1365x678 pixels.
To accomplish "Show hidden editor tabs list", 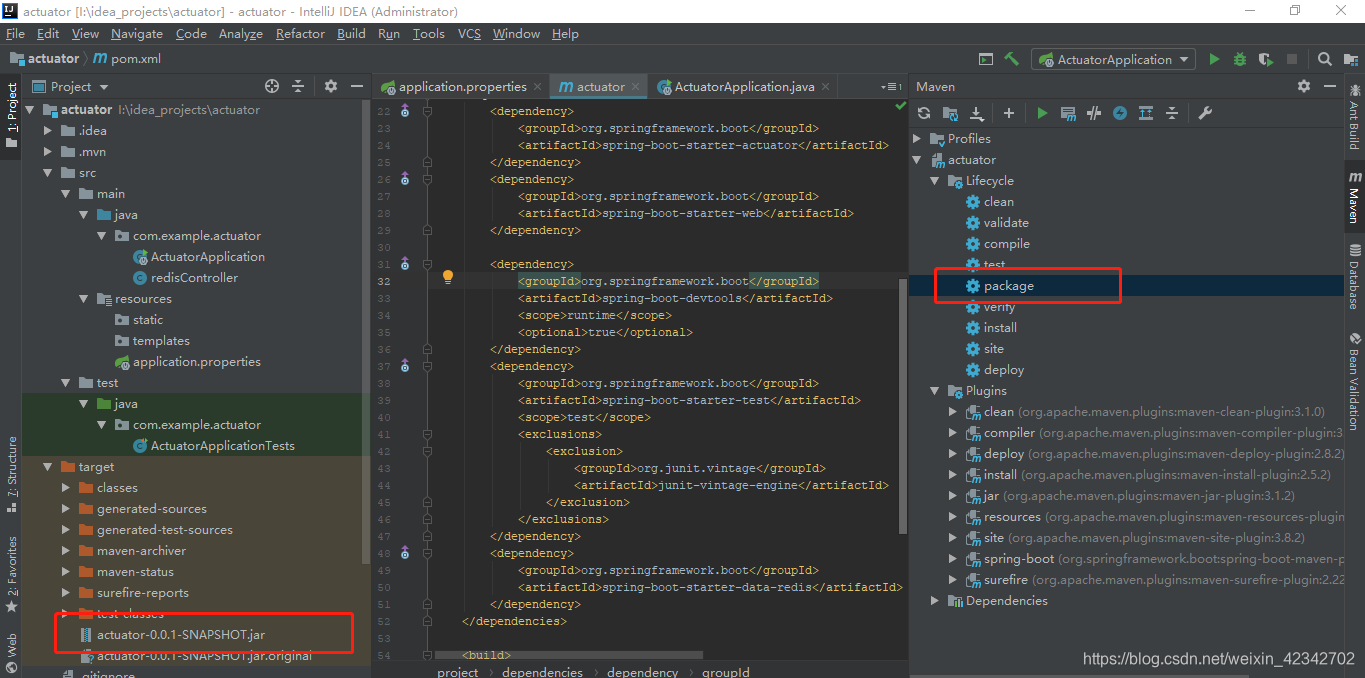I will point(892,86).
